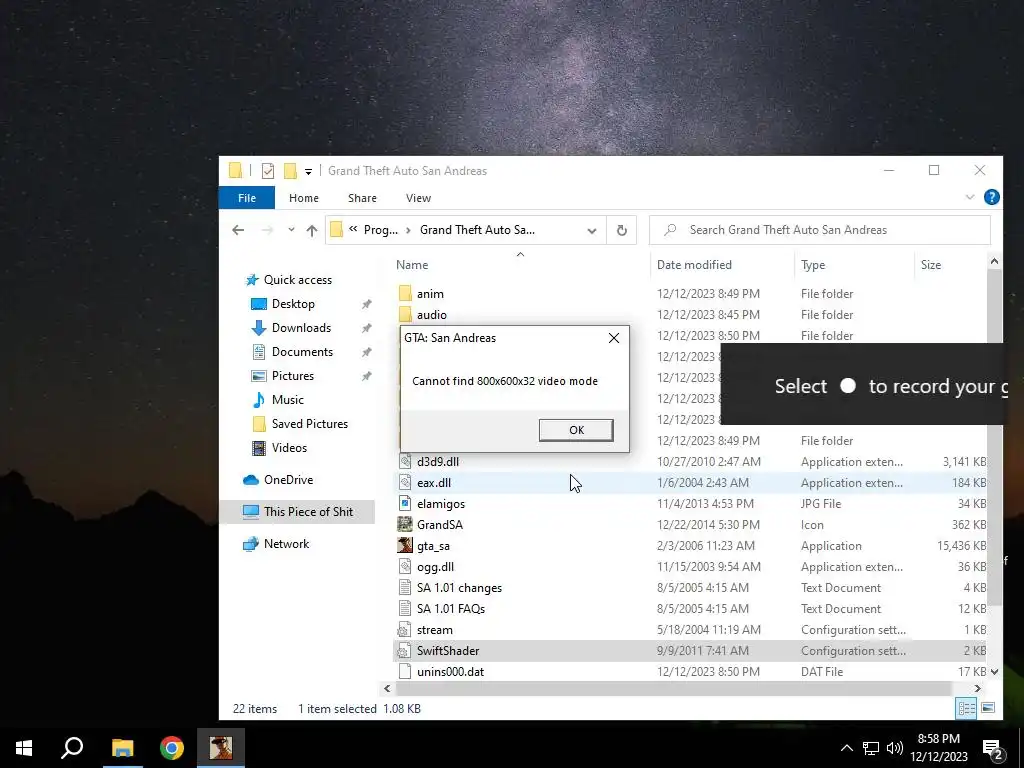1024x768 pixels.
Task: Open the volume control in system tray
Action: pyautogui.click(x=895, y=748)
